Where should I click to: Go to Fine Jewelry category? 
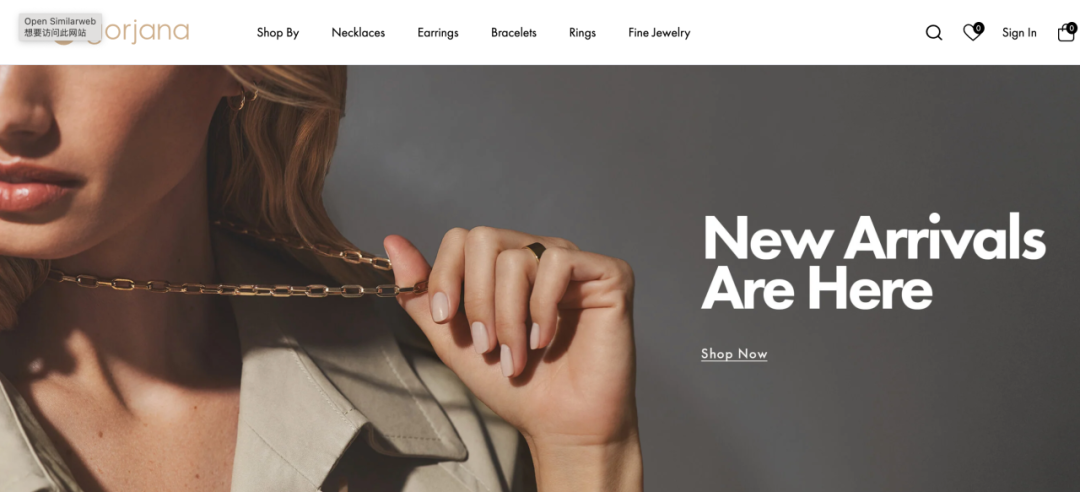[x=659, y=32]
